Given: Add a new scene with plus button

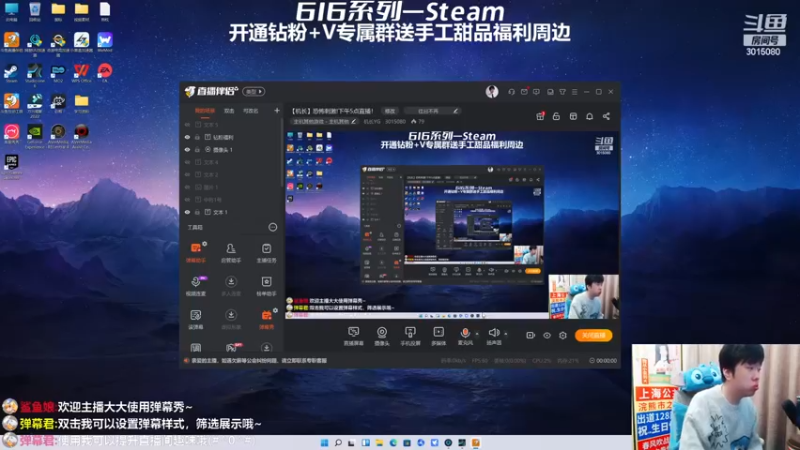Looking at the screenshot, I should [277, 110].
